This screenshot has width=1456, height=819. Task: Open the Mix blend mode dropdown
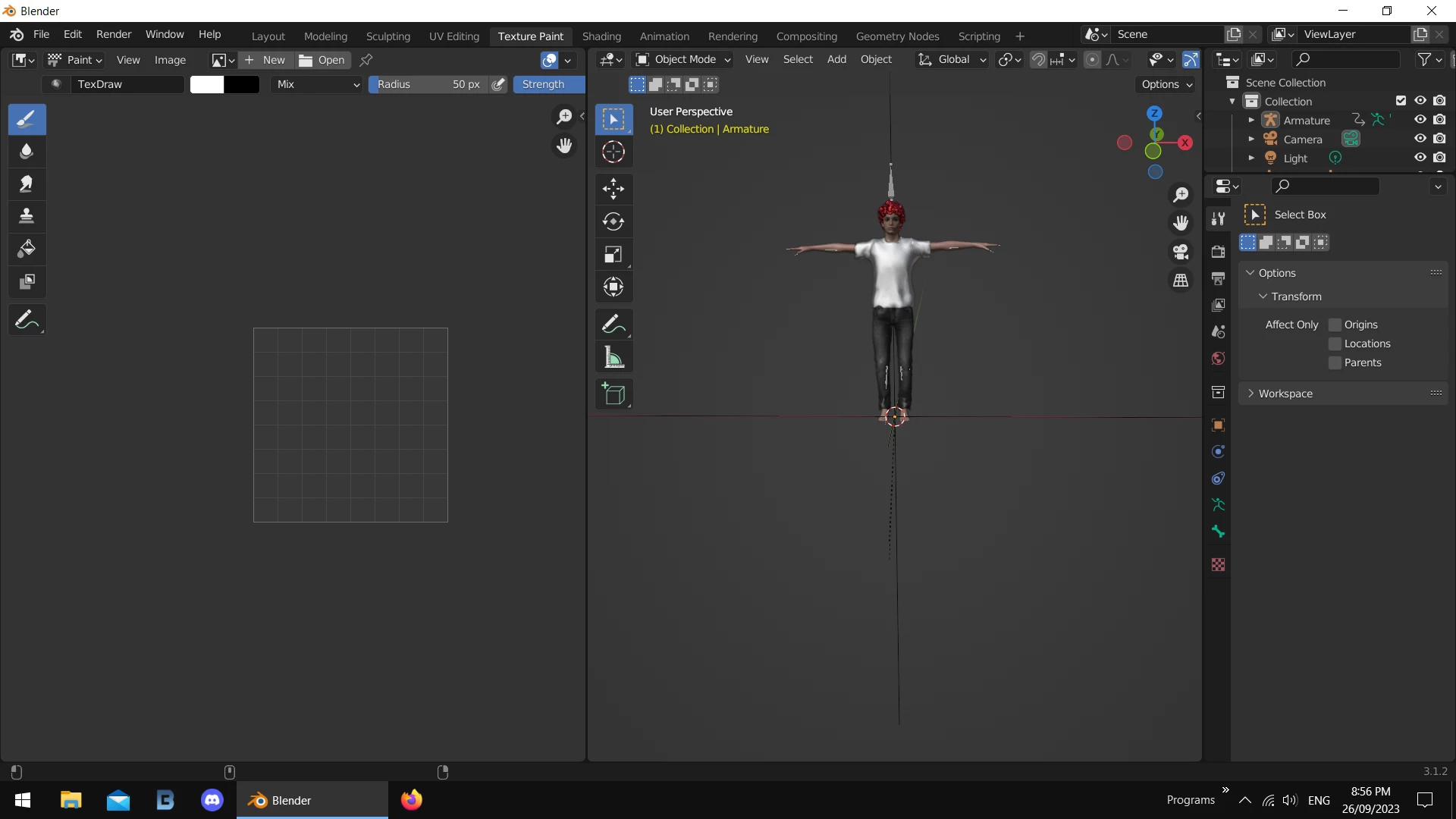pyautogui.click(x=317, y=84)
